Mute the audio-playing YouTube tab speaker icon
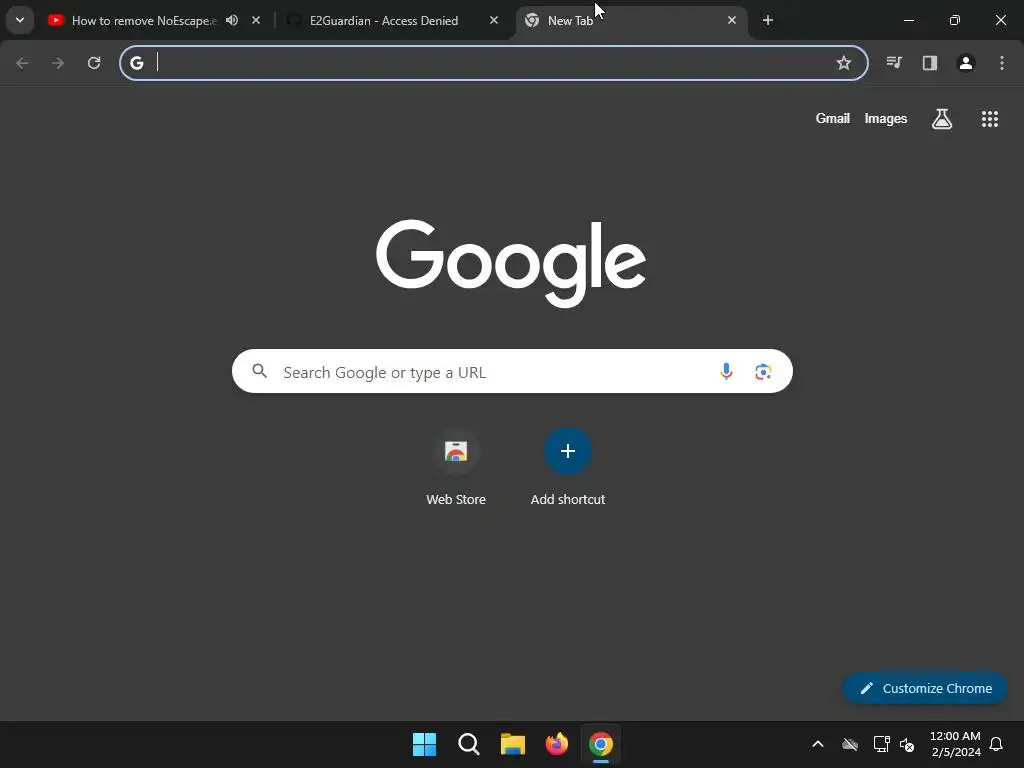Viewport: 1024px width, 768px height. [232, 20]
